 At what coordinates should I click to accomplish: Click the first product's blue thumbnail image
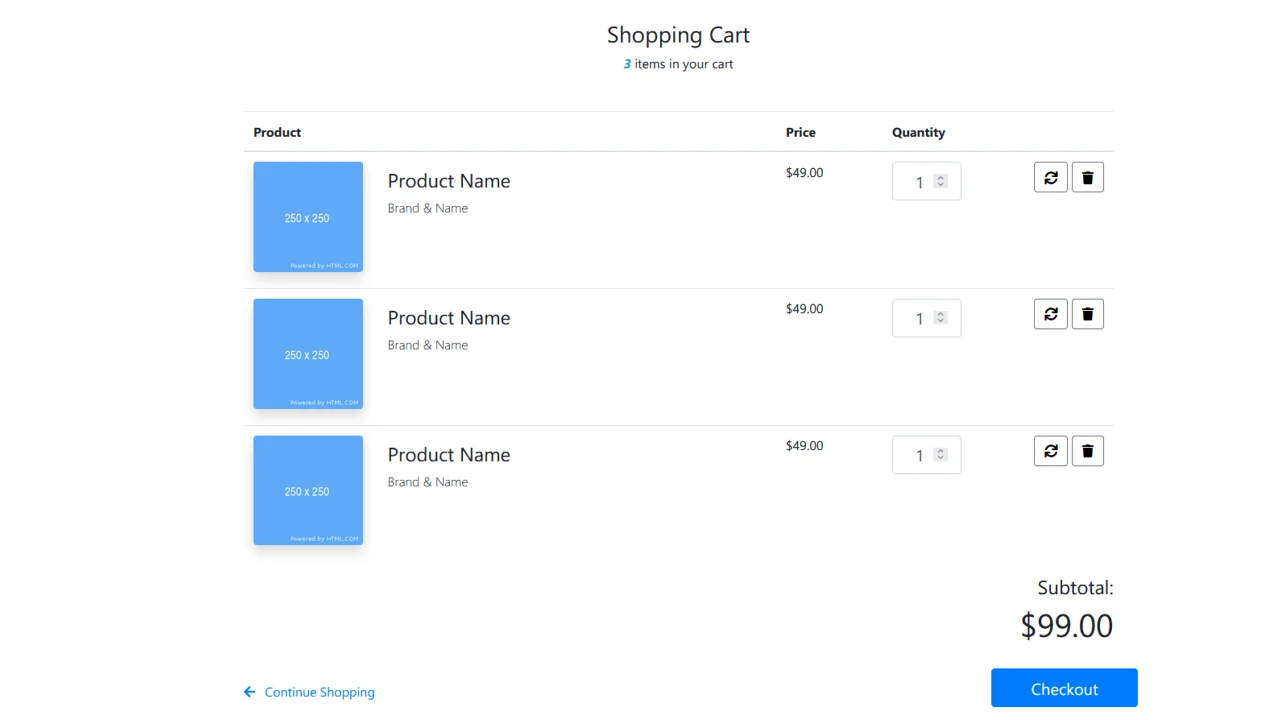click(307, 217)
